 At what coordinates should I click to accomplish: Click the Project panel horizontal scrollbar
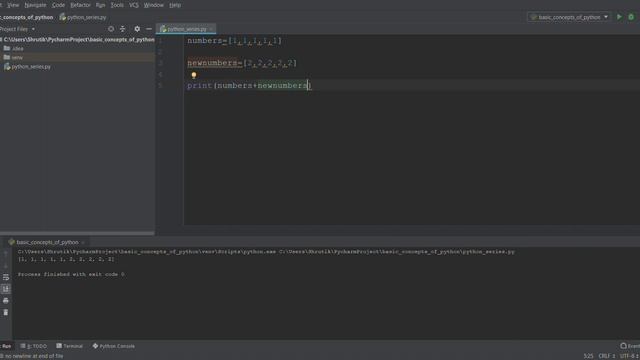pyautogui.click(x=77, y=233)
